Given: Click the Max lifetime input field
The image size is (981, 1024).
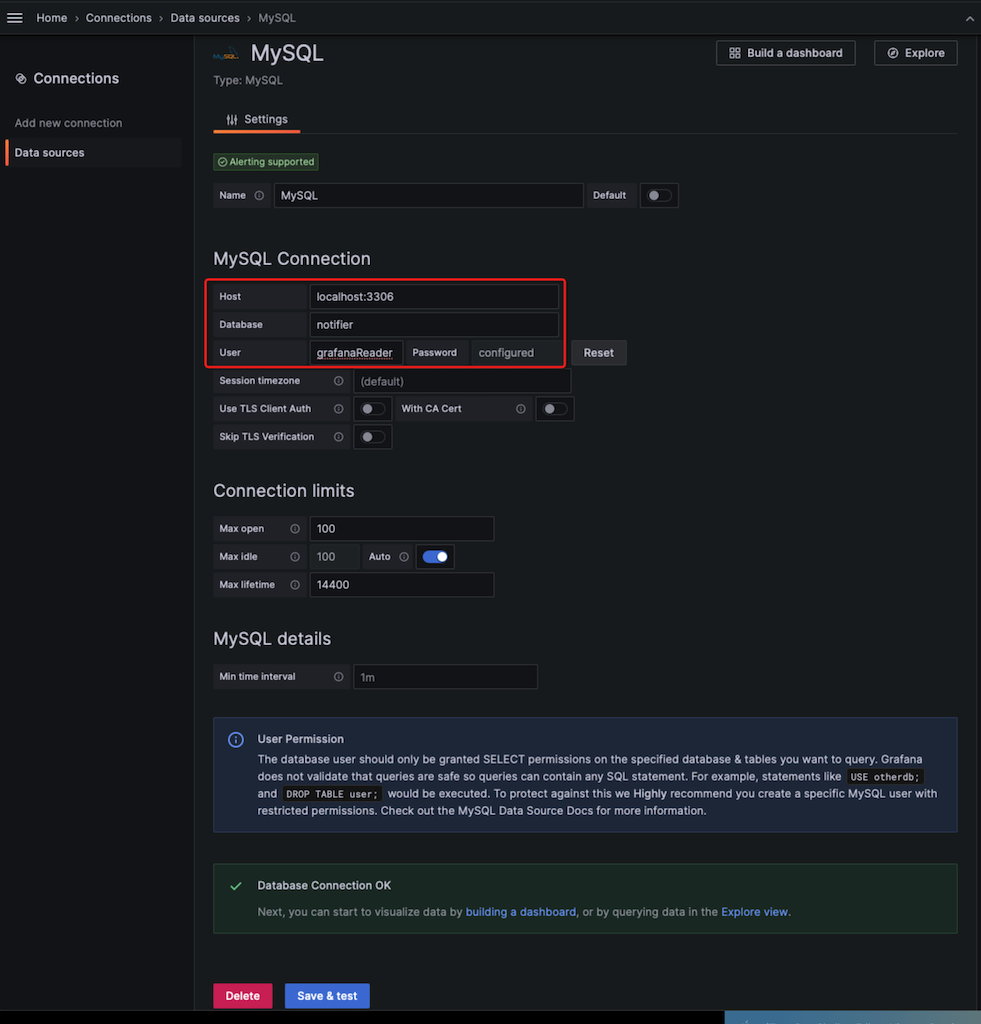Looking at the screenshot, I should [x=402, y=585].
